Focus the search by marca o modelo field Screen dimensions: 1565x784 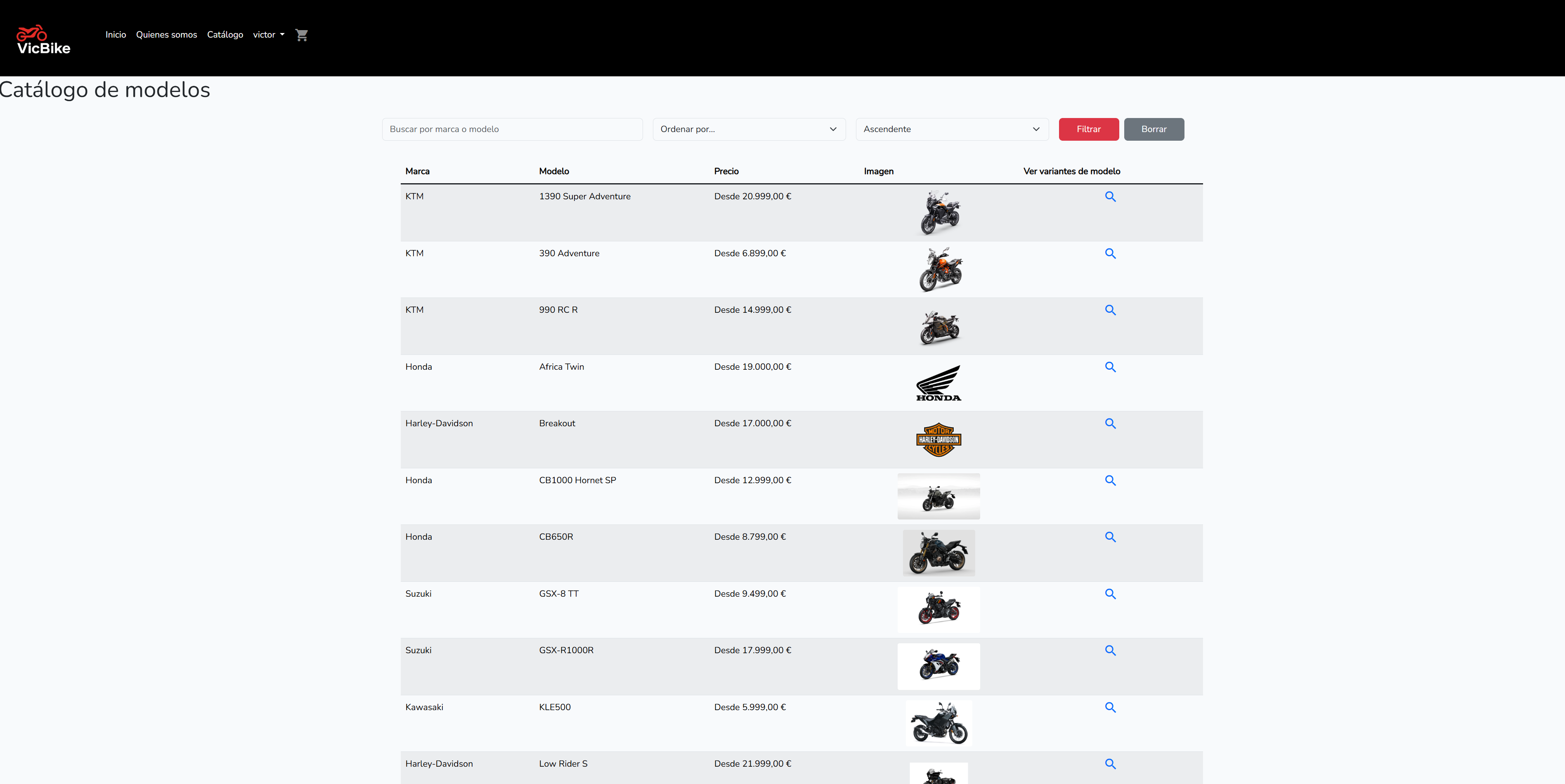click(x=512, y=129)
